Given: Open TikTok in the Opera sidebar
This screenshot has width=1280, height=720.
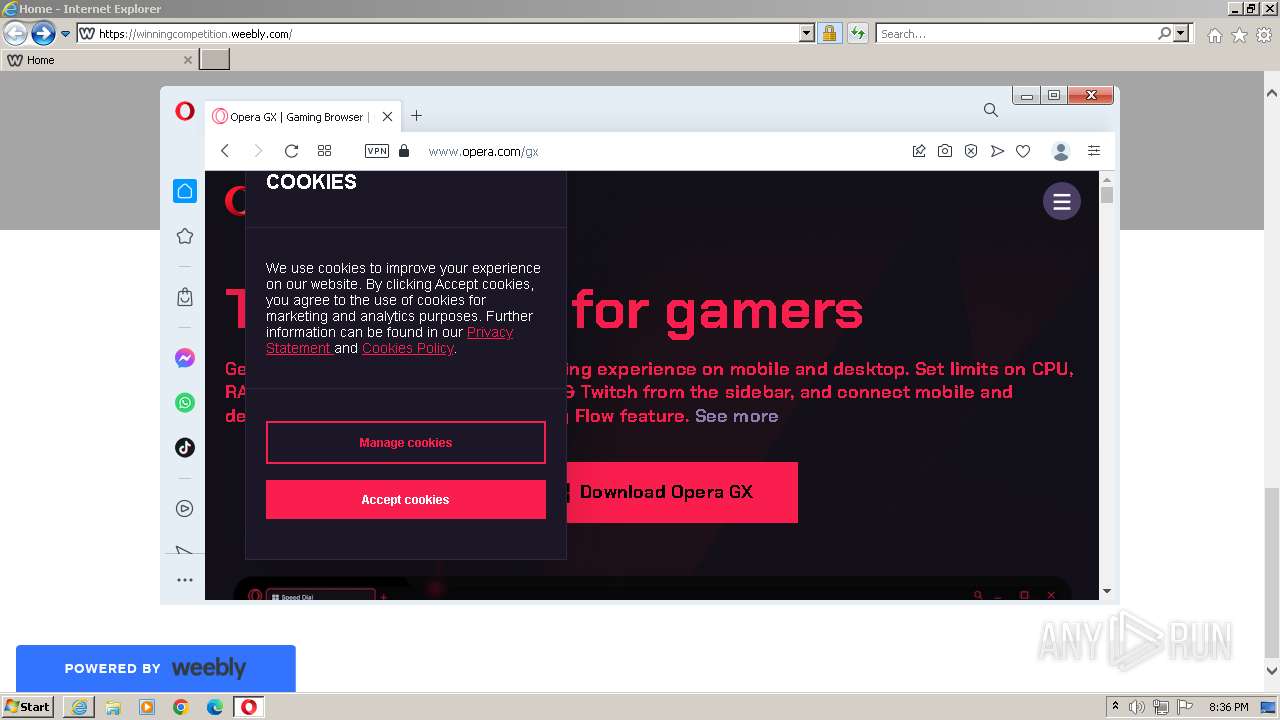Looking at the screenshot, I should (185, 448).
